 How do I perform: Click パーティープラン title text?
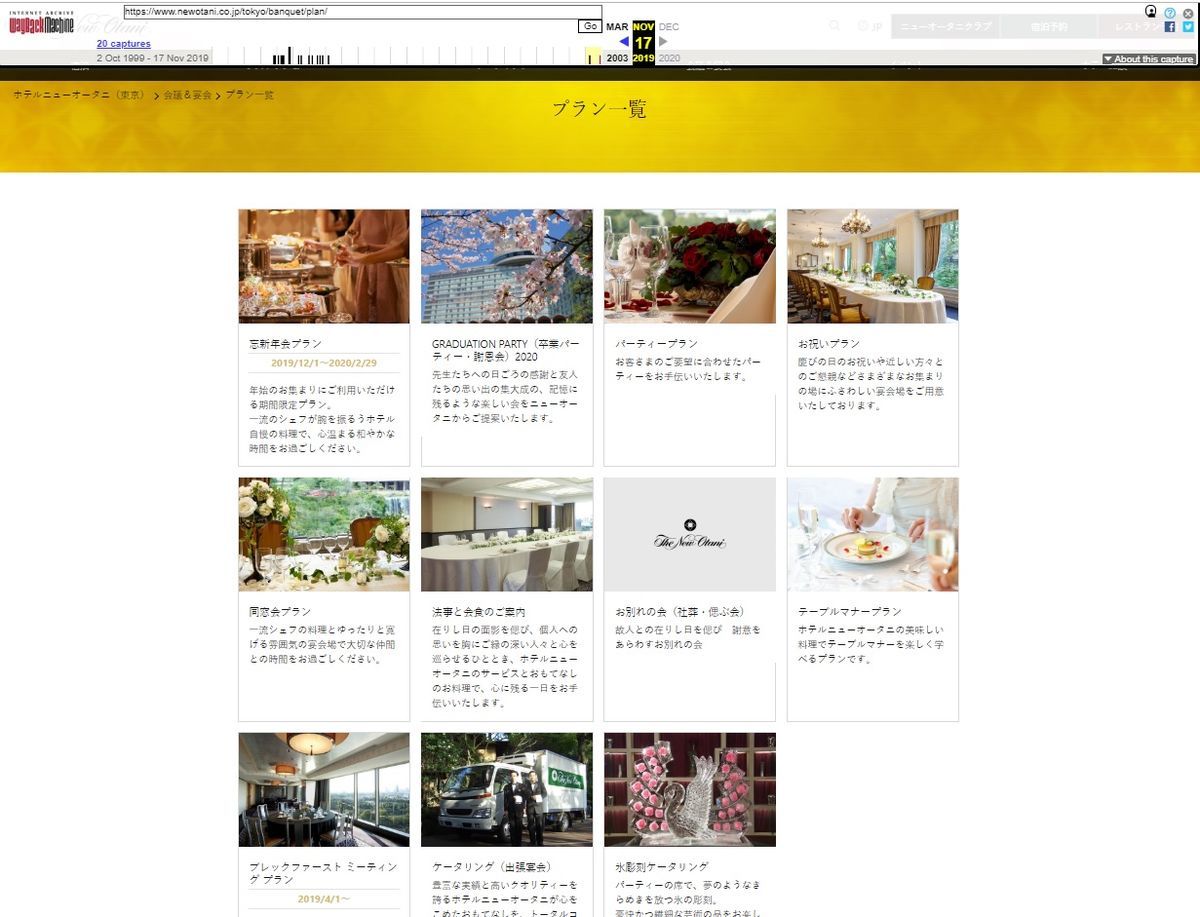(657, 343)
